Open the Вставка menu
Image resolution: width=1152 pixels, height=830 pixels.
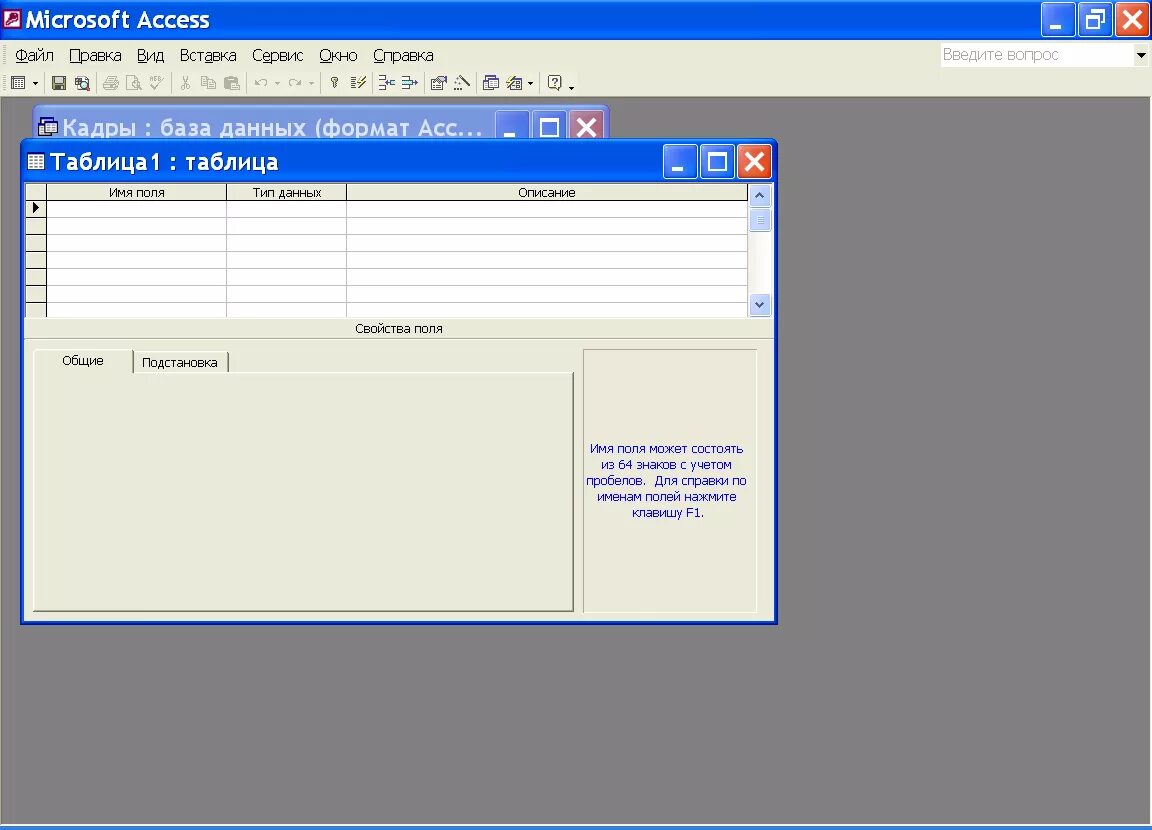click(208, 56)
